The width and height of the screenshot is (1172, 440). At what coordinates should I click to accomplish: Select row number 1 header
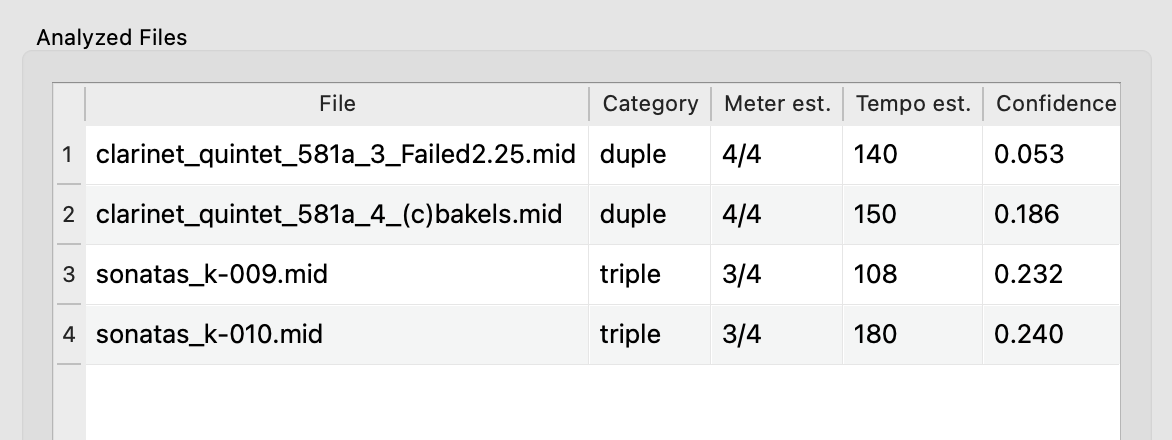pos(68,155)
